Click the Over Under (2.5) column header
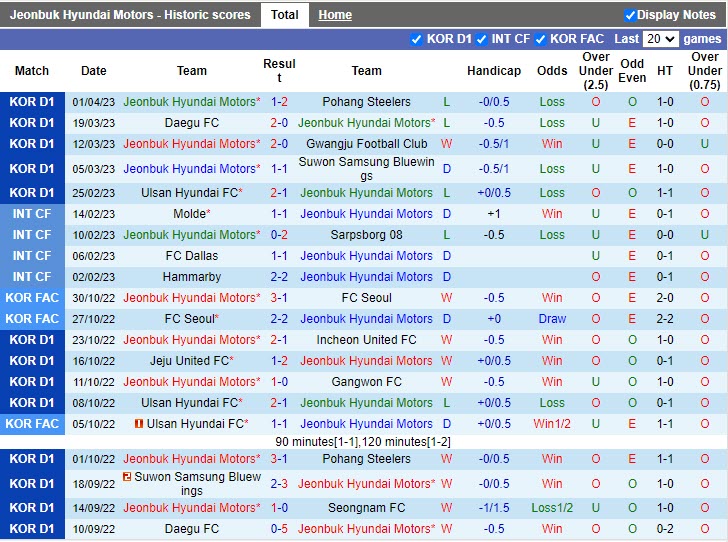This screenshot has height=542, width=728. tap(596, 71)
